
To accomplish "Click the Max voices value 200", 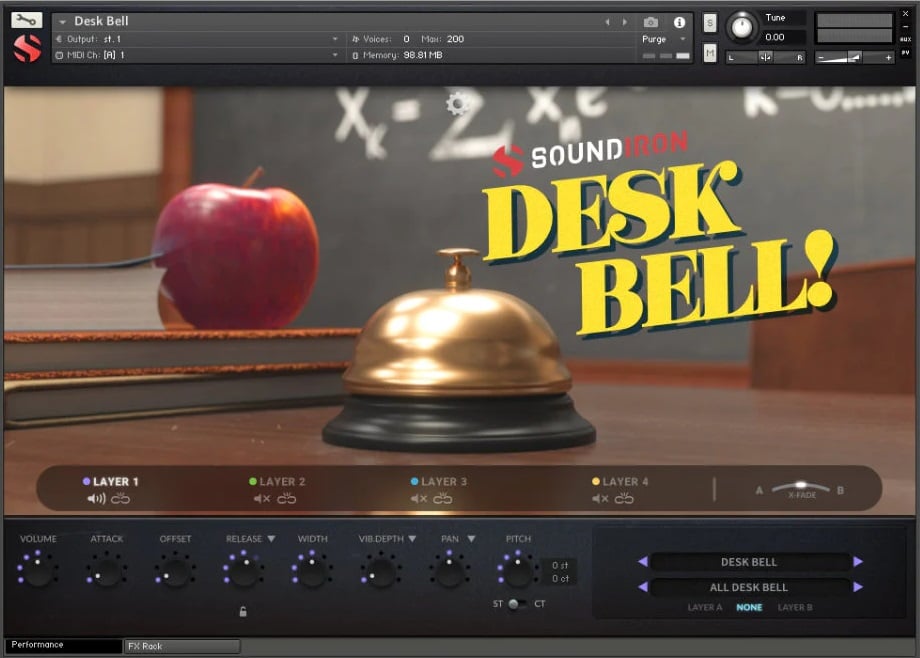I will point(455,39).
